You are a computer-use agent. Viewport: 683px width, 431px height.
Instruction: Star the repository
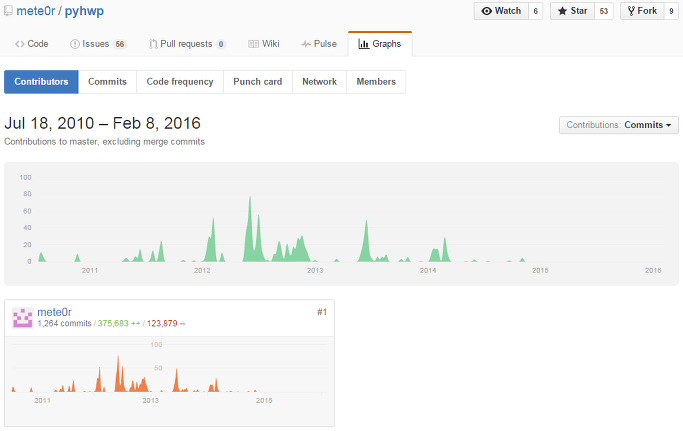(x=572, y=11)
